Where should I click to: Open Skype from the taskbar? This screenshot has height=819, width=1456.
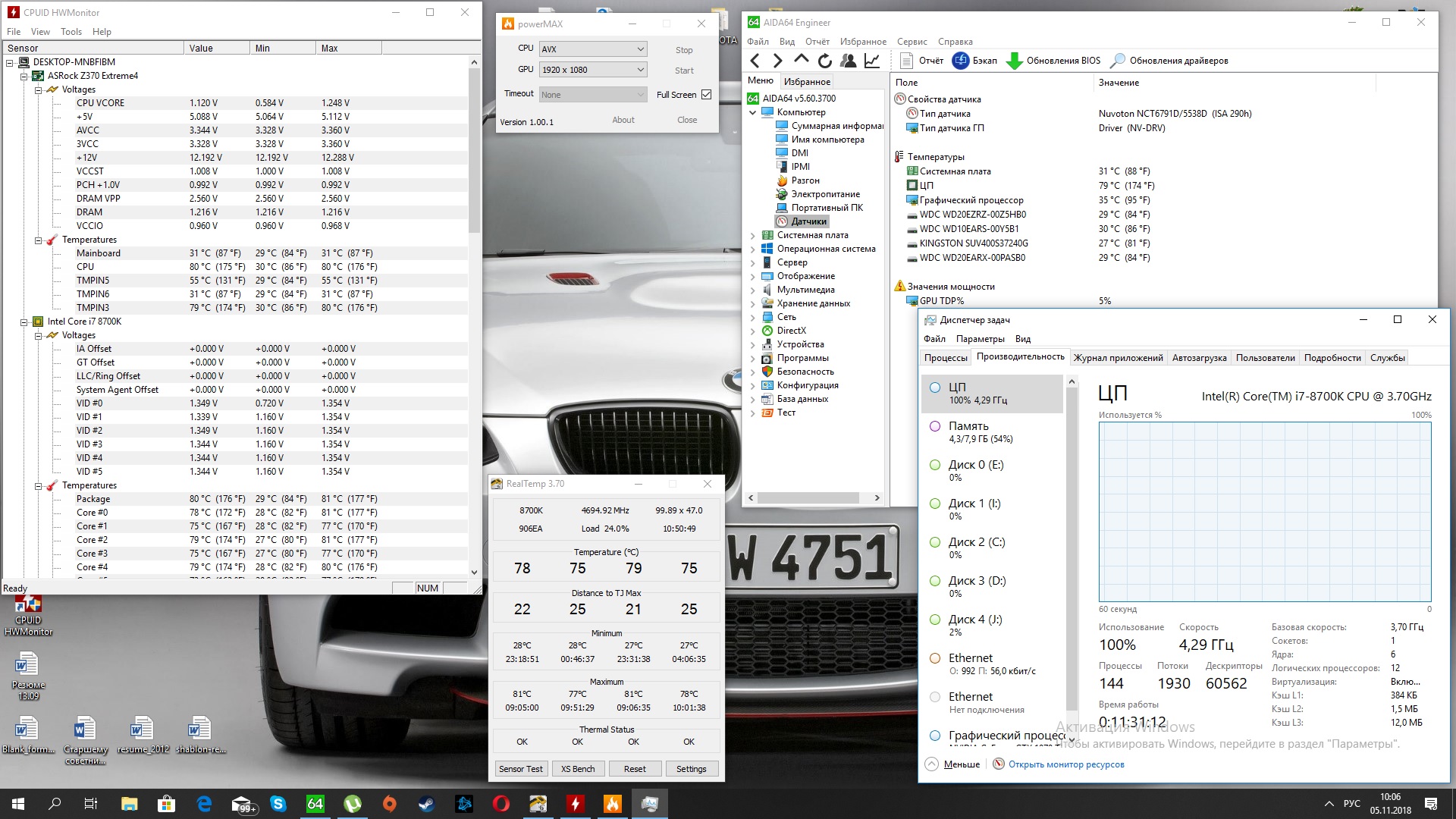click(278, 804)
